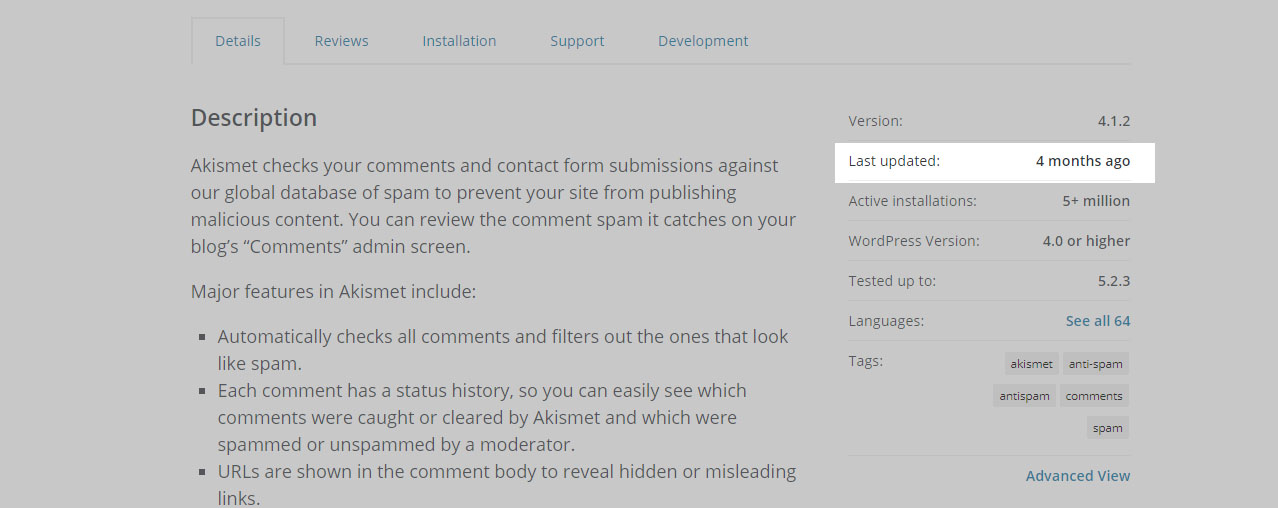
Task: Click the 'Active installations:' label
Action: (x=912, y=201)
